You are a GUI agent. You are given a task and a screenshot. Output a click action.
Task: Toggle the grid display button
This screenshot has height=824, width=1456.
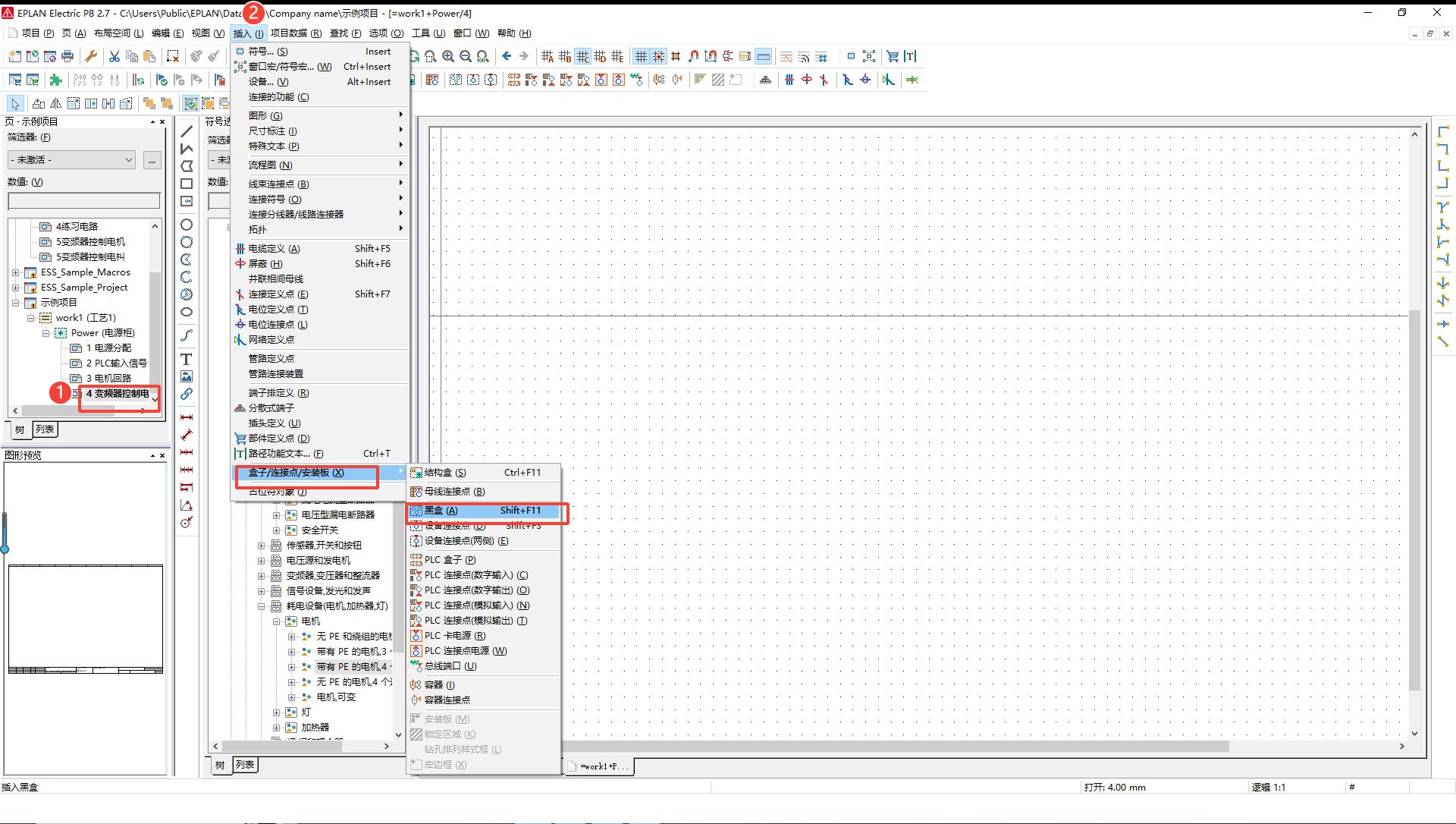point(641,56)
